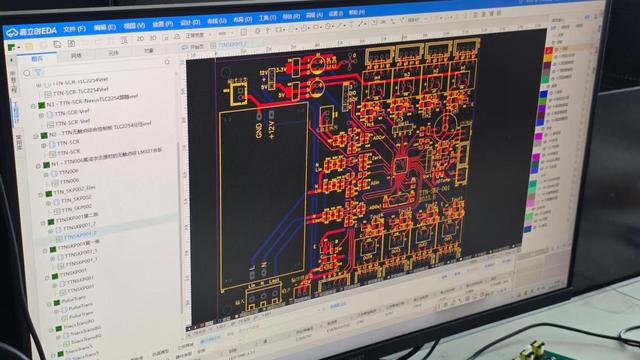The image size is (640, 360).
Task: Switch to 2D view
Action: pyautogui.click(x=140, y=39)
